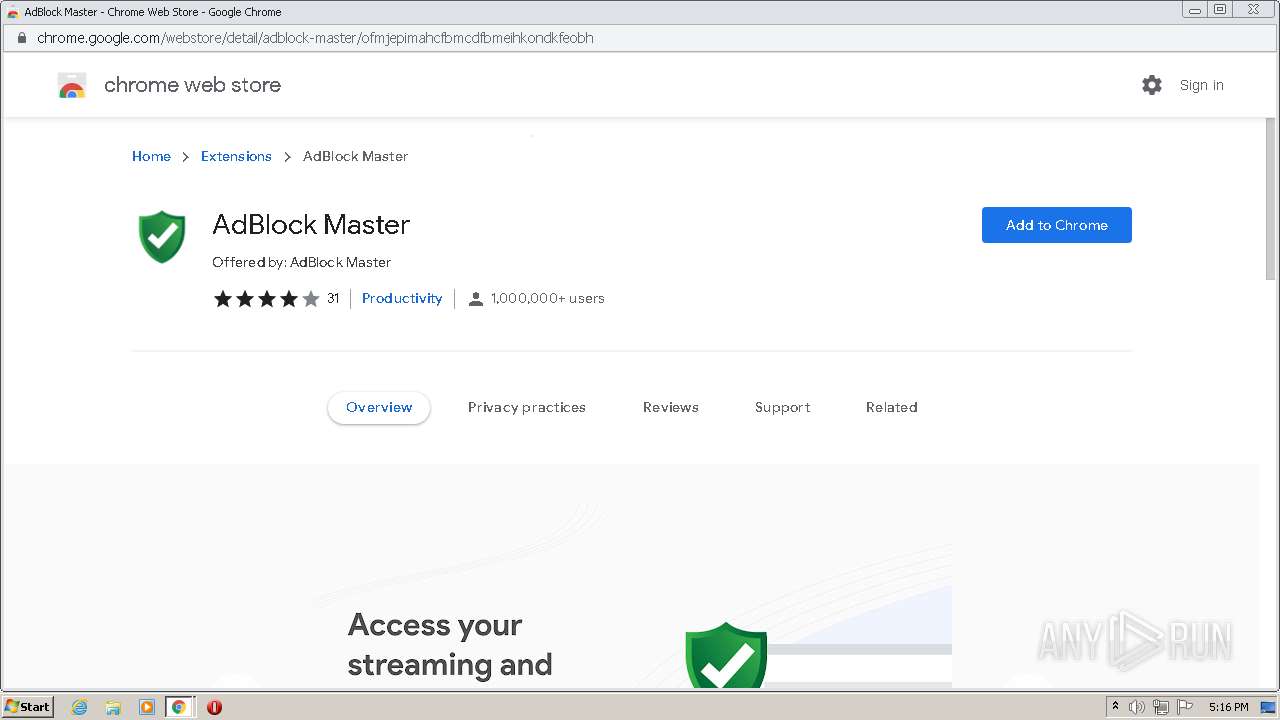Add AdBlock Master to Chrome
This screenshot has width=1280, height=720.
coord(1057,225)
